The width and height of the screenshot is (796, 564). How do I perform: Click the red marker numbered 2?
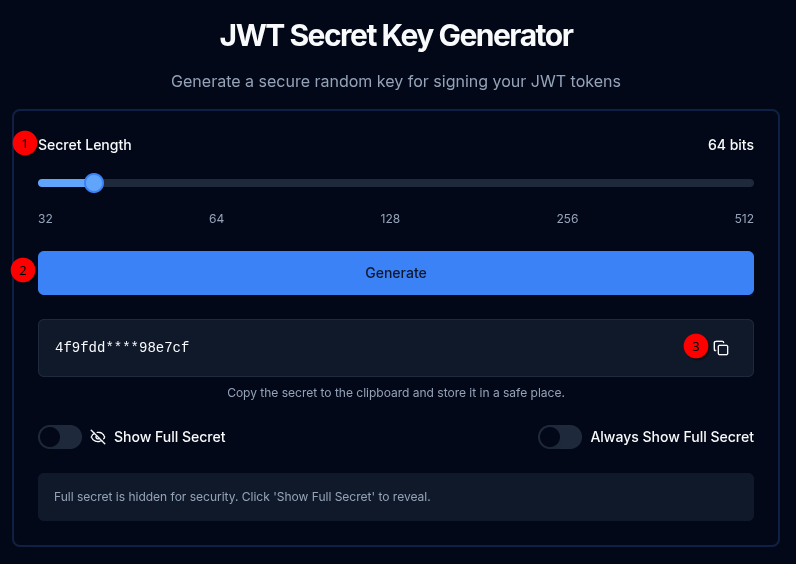coord(23,270)
